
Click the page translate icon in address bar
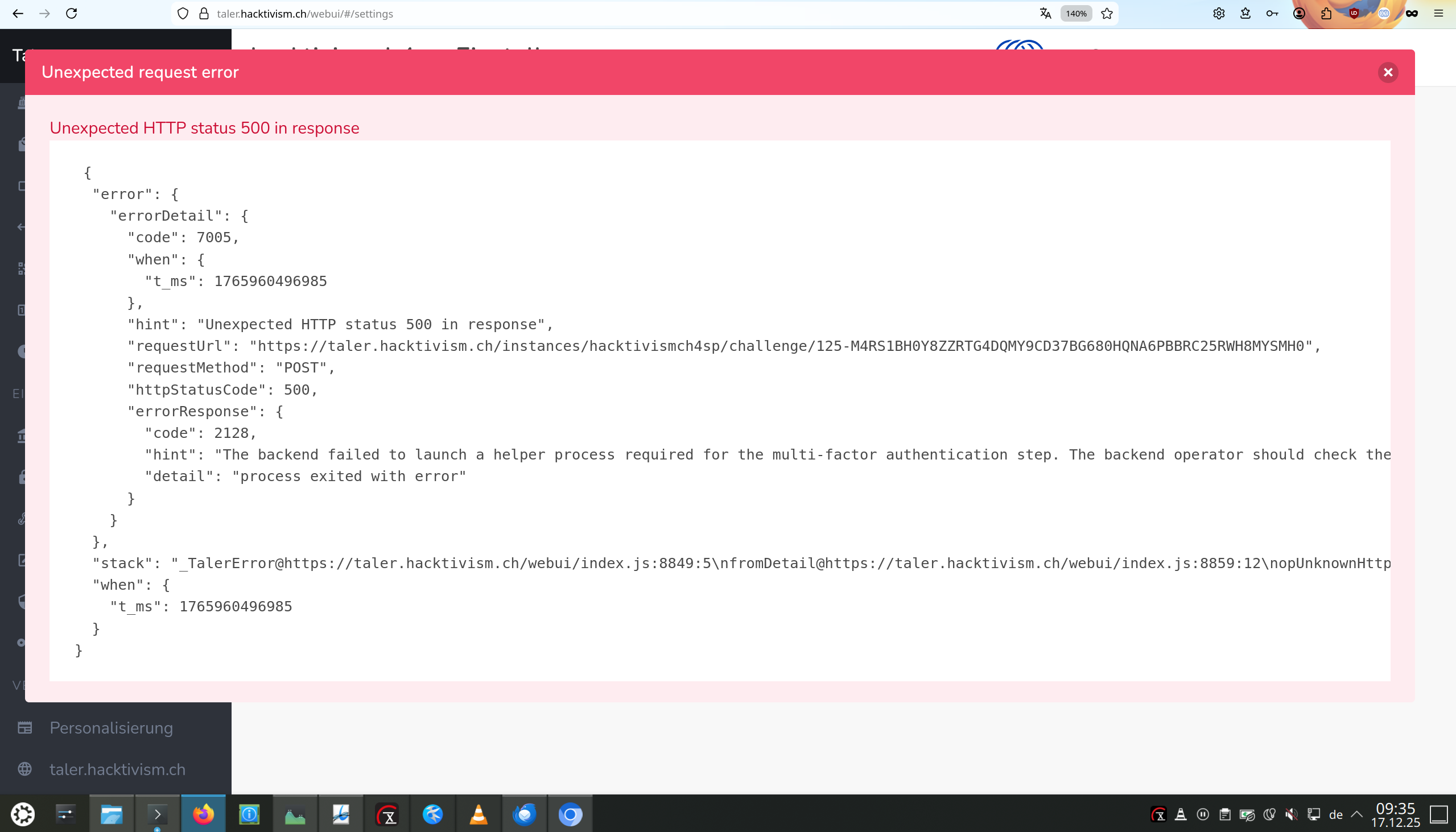pyautogui.click(x=1045, y=14)
